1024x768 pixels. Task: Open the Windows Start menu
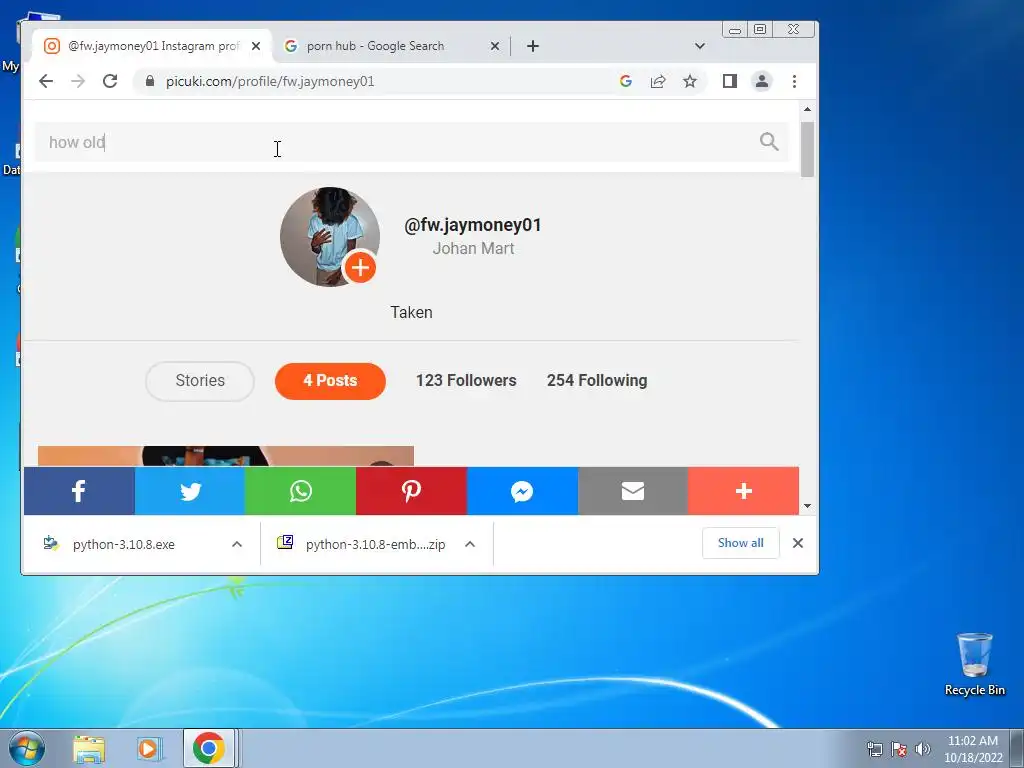tap(26, 748)
